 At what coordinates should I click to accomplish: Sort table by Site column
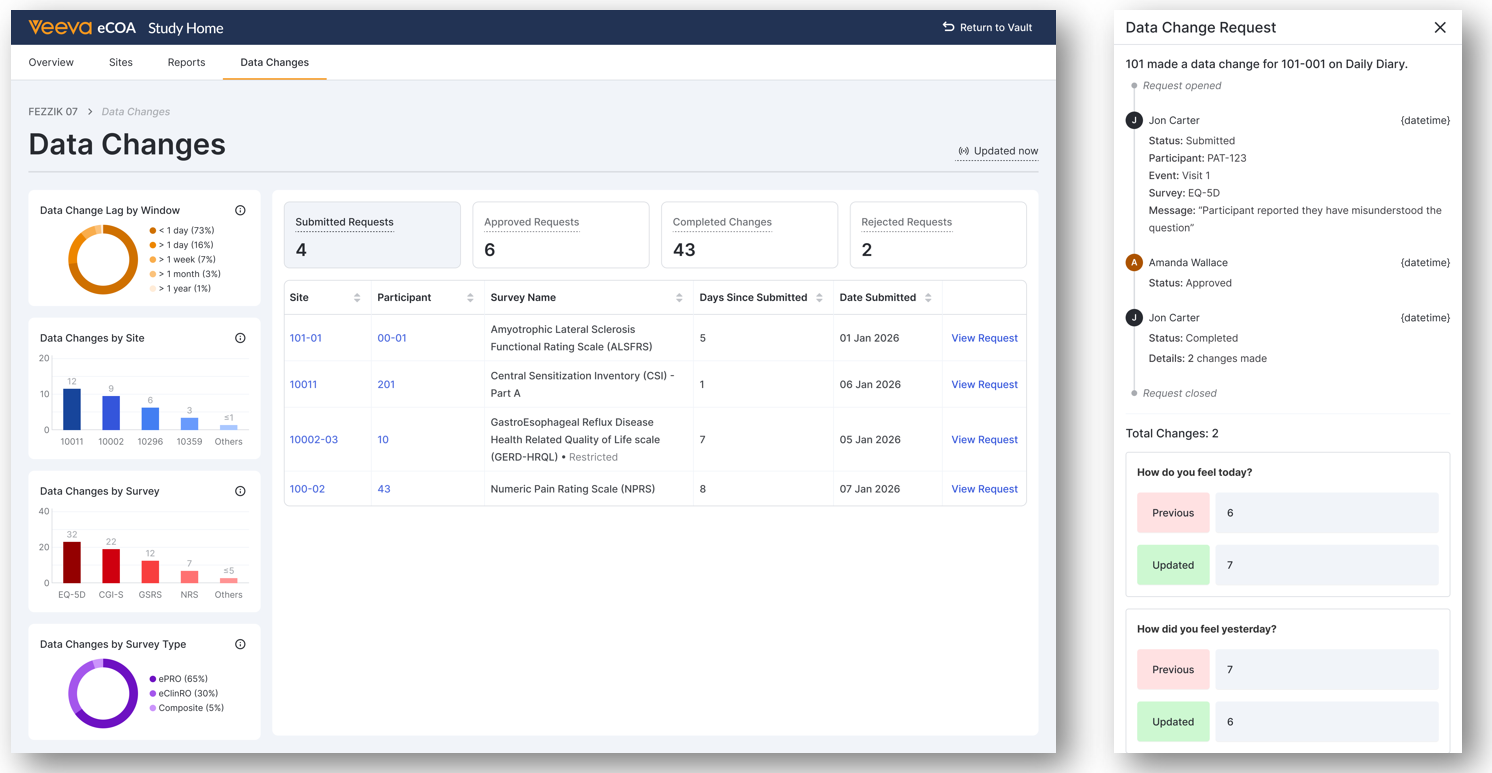(x=357, y=298)
